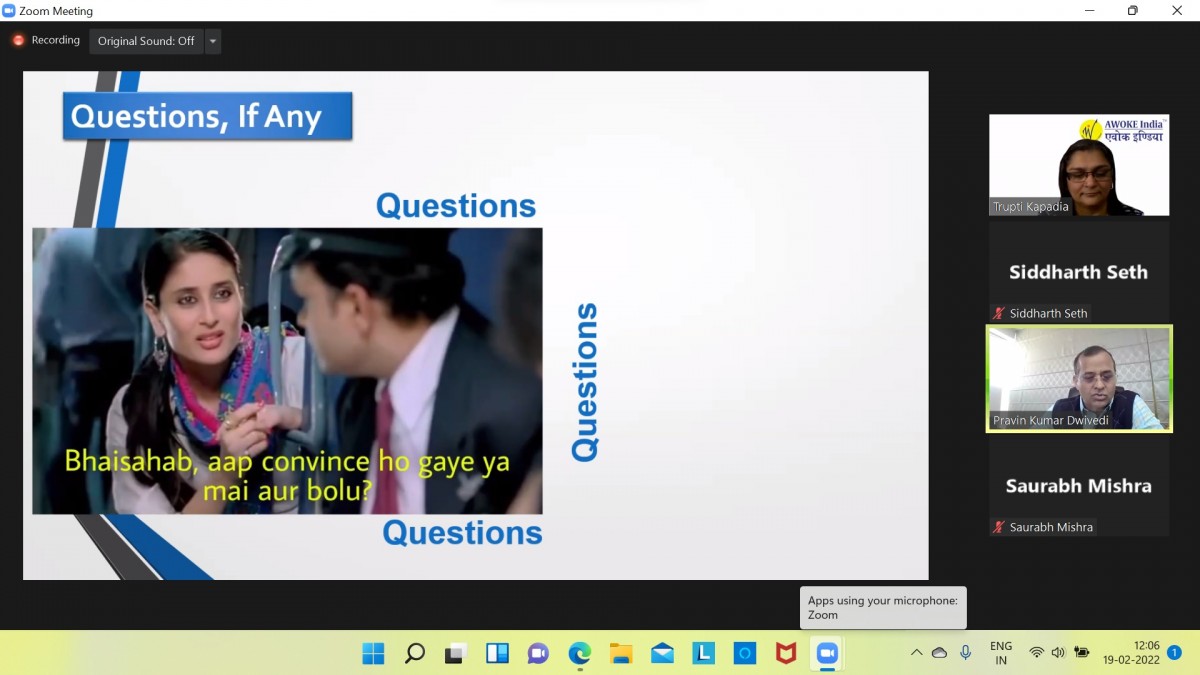
Task: Open the Original Sound dropdown arrow
Action: (x=212, y=41)
